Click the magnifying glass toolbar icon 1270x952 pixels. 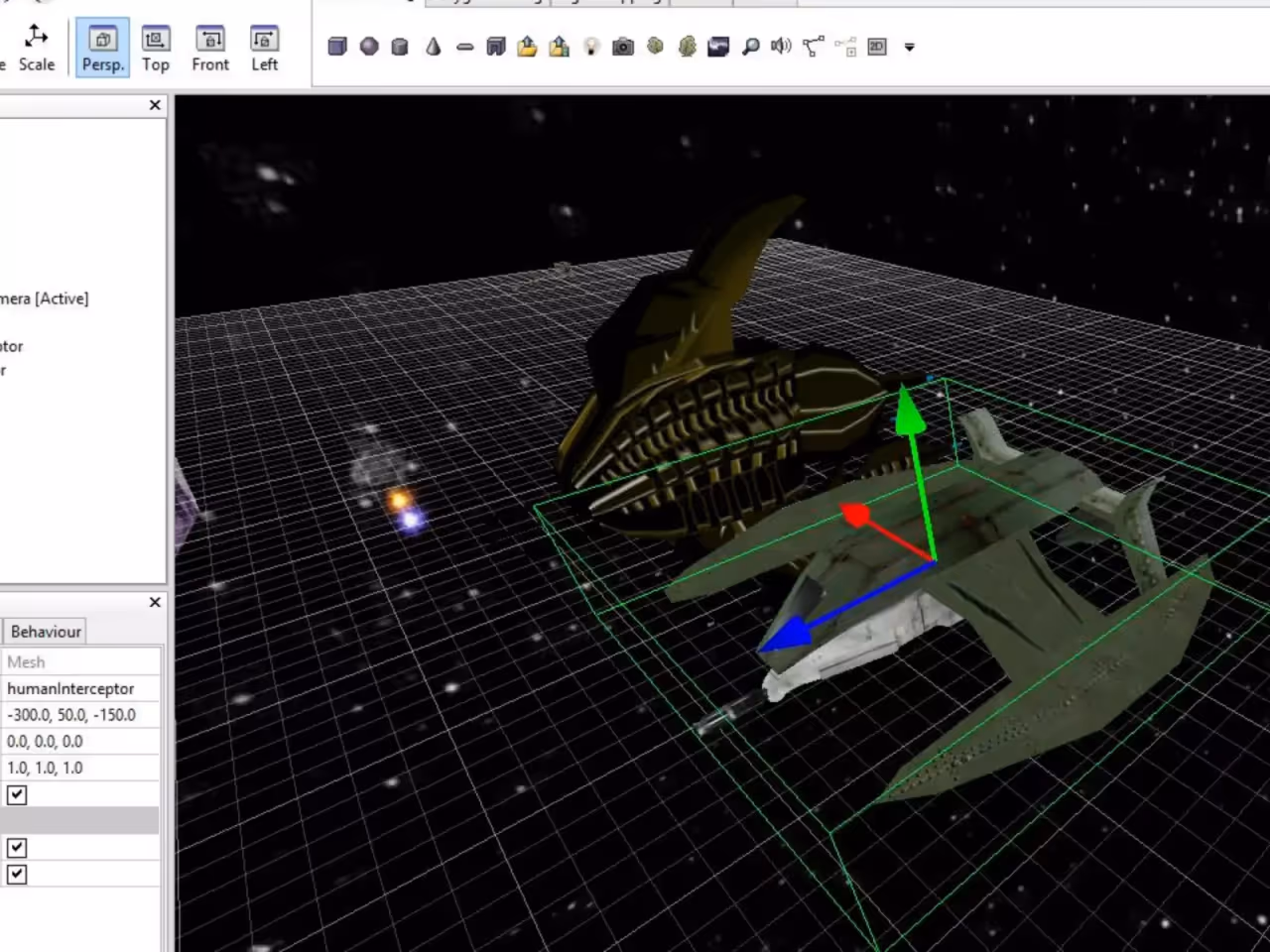(x=751, y=46)
